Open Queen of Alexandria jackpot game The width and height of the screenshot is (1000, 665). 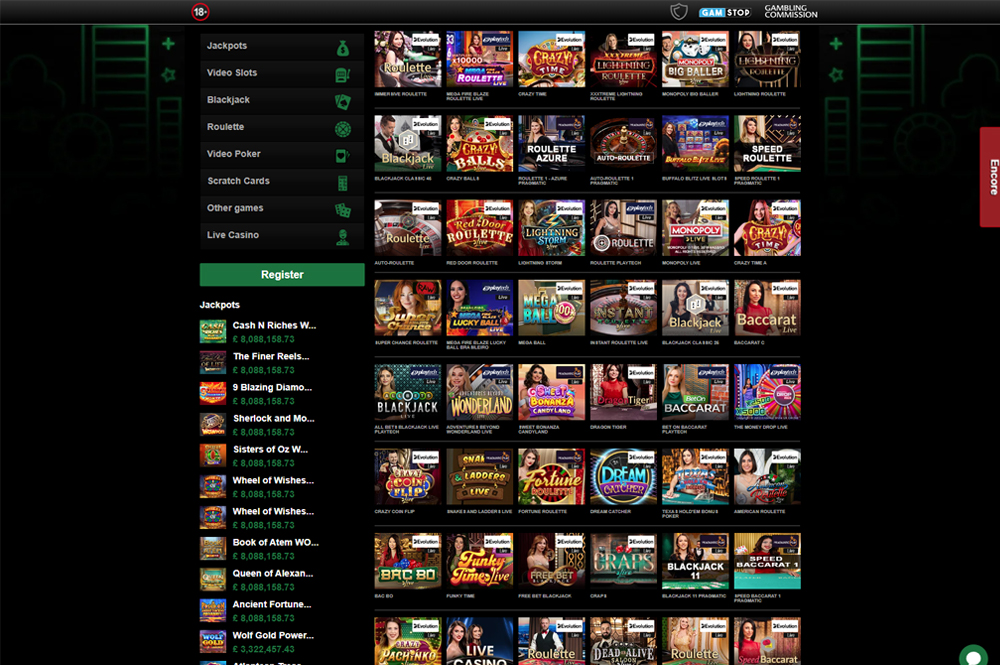pos(273,573)
